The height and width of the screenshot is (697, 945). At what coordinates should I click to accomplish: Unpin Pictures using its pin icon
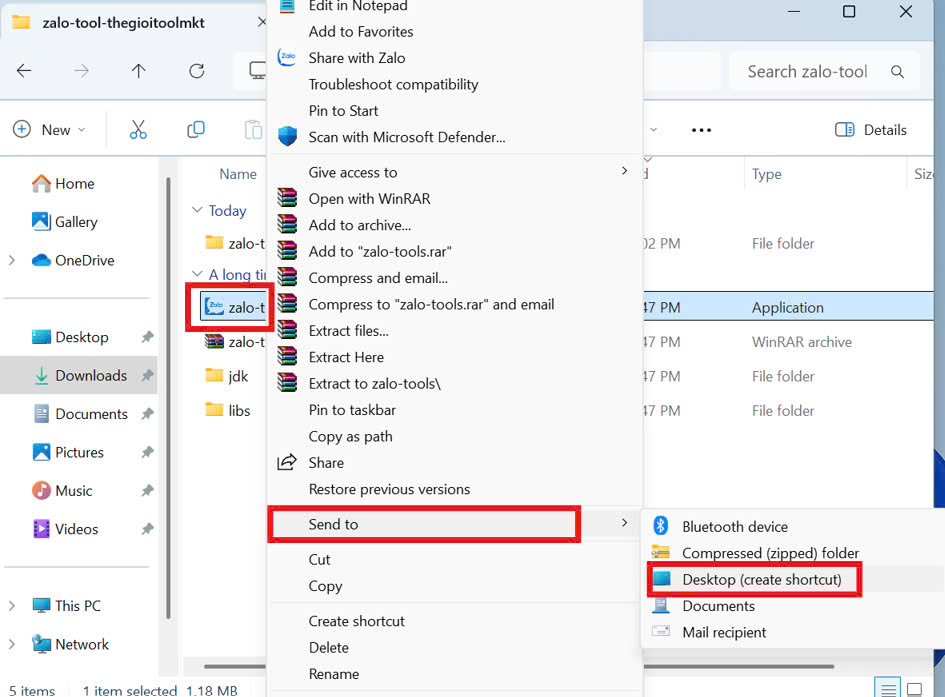(147, 452)
